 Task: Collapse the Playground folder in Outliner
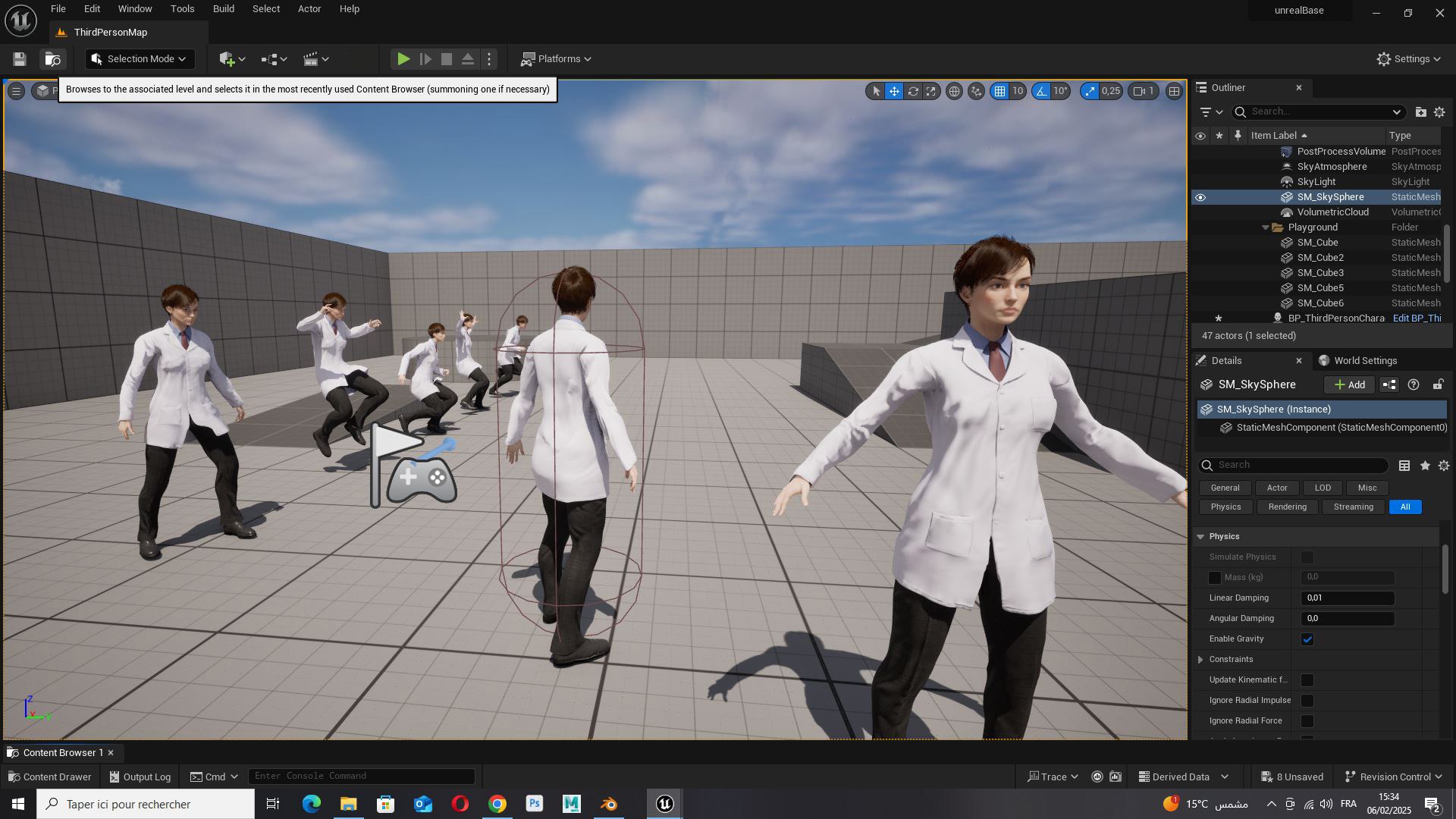click(1266, 227)
